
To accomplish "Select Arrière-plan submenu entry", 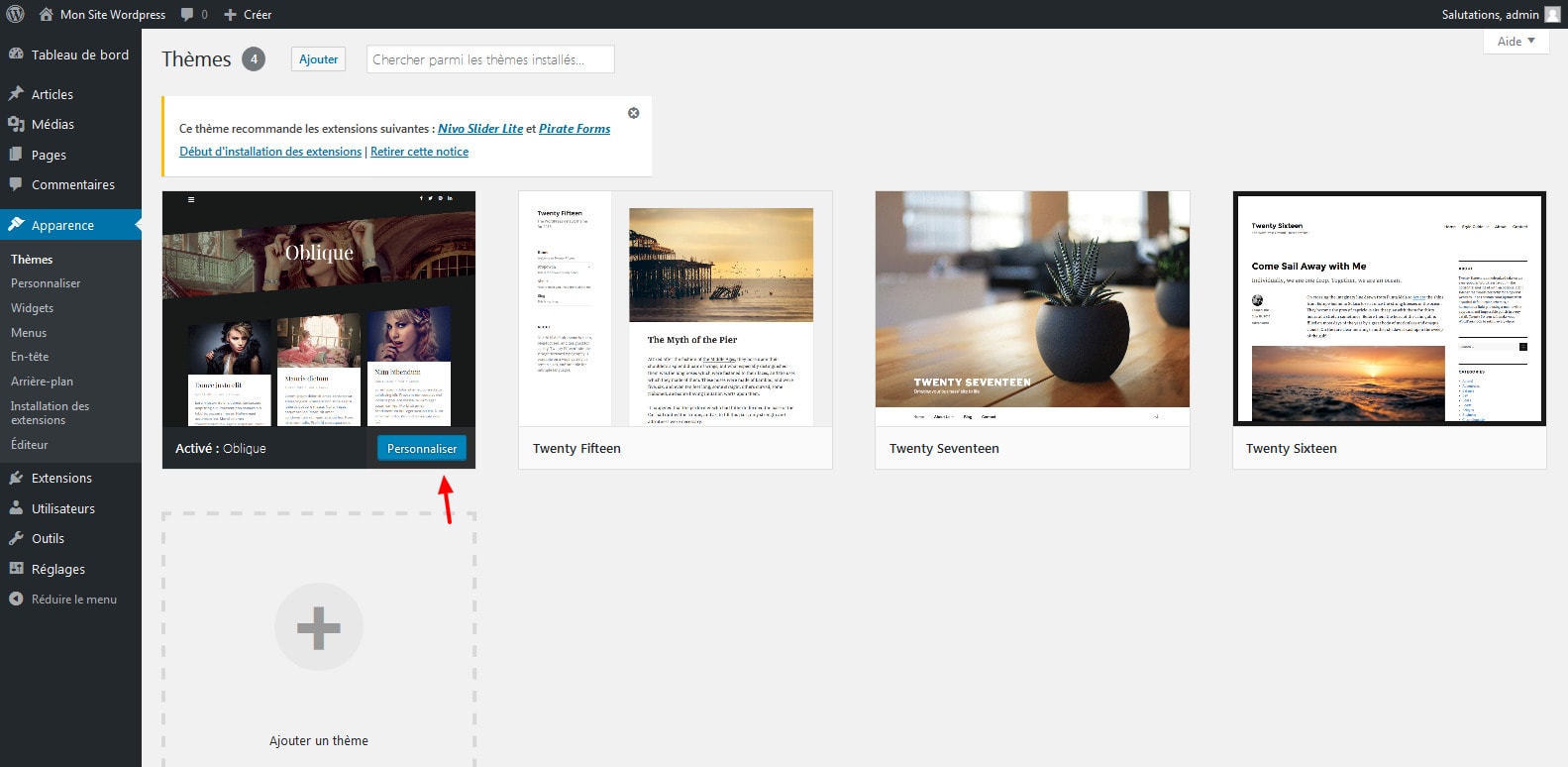I will 42,382.
